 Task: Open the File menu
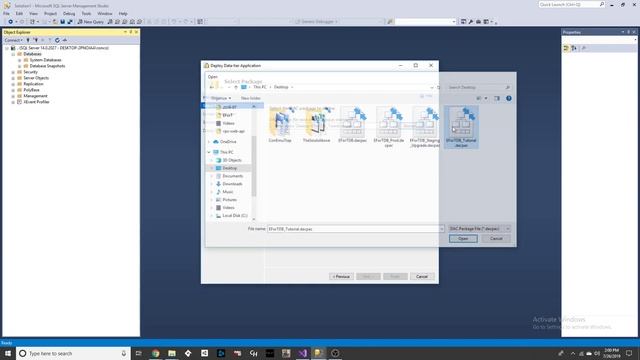click(x=7, y=13)
